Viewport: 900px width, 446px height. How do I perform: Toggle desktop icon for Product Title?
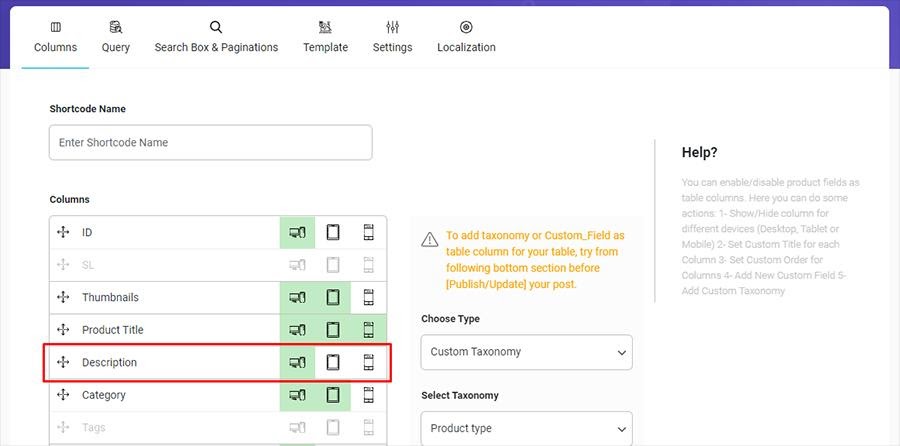297,330
